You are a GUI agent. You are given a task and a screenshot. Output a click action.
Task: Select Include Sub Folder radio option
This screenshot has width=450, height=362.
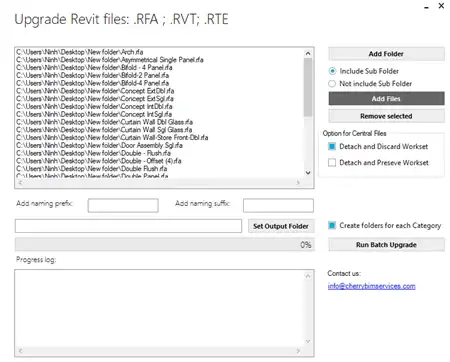pos(332,71)
